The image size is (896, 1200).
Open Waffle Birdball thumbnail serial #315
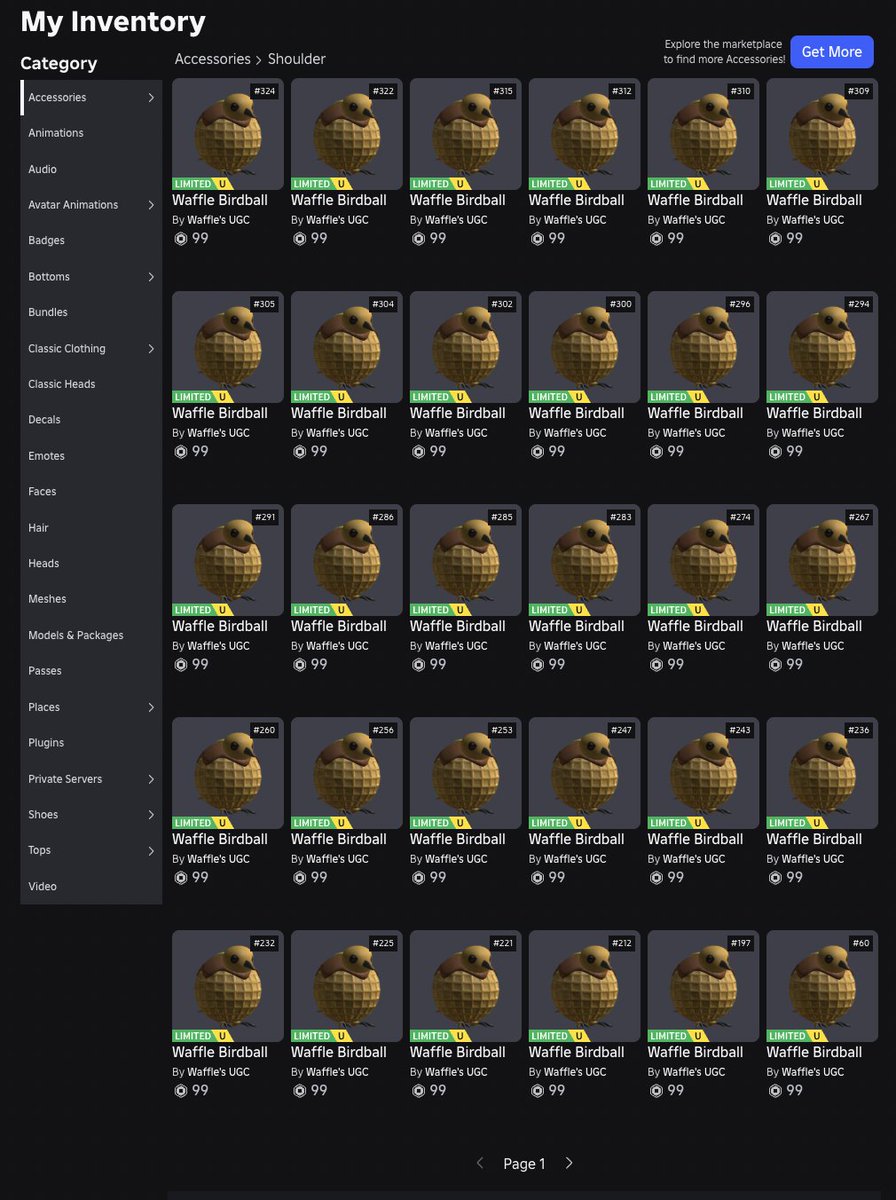pos(466,134)
